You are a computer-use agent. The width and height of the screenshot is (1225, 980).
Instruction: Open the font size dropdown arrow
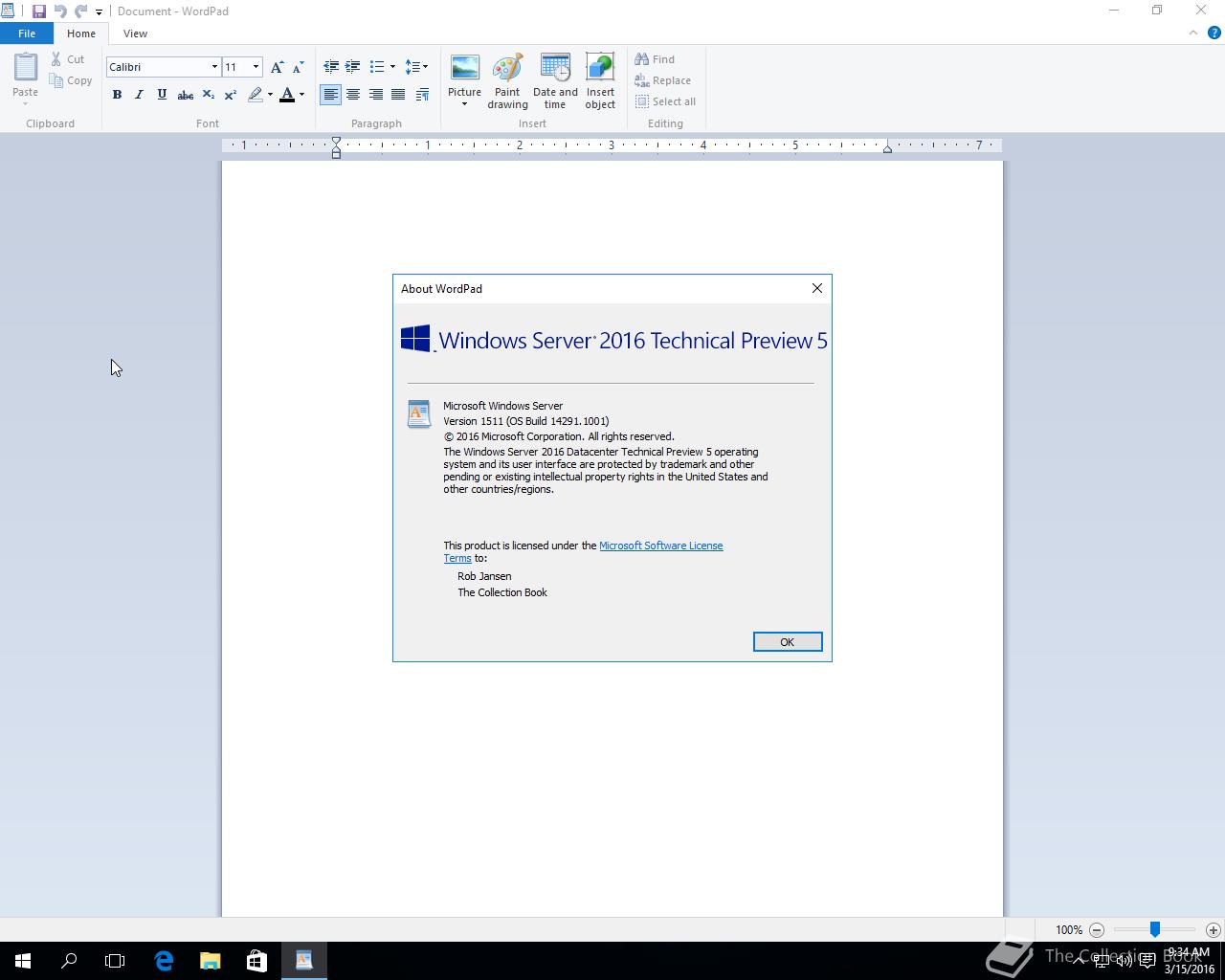(x=256, y=67)
